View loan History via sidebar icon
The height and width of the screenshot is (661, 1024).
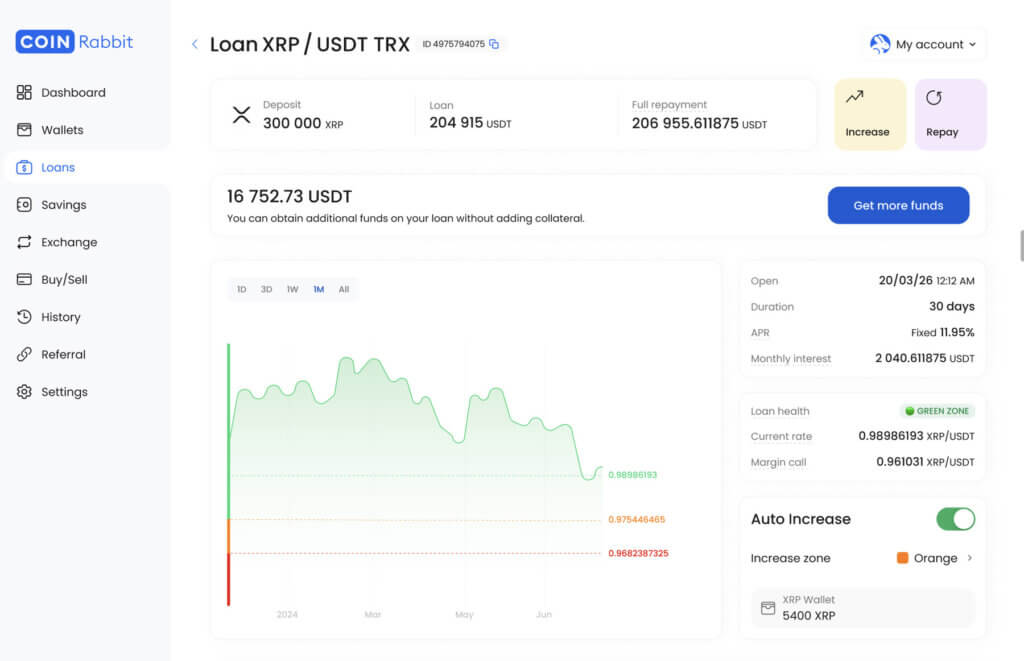pos(22,317)
